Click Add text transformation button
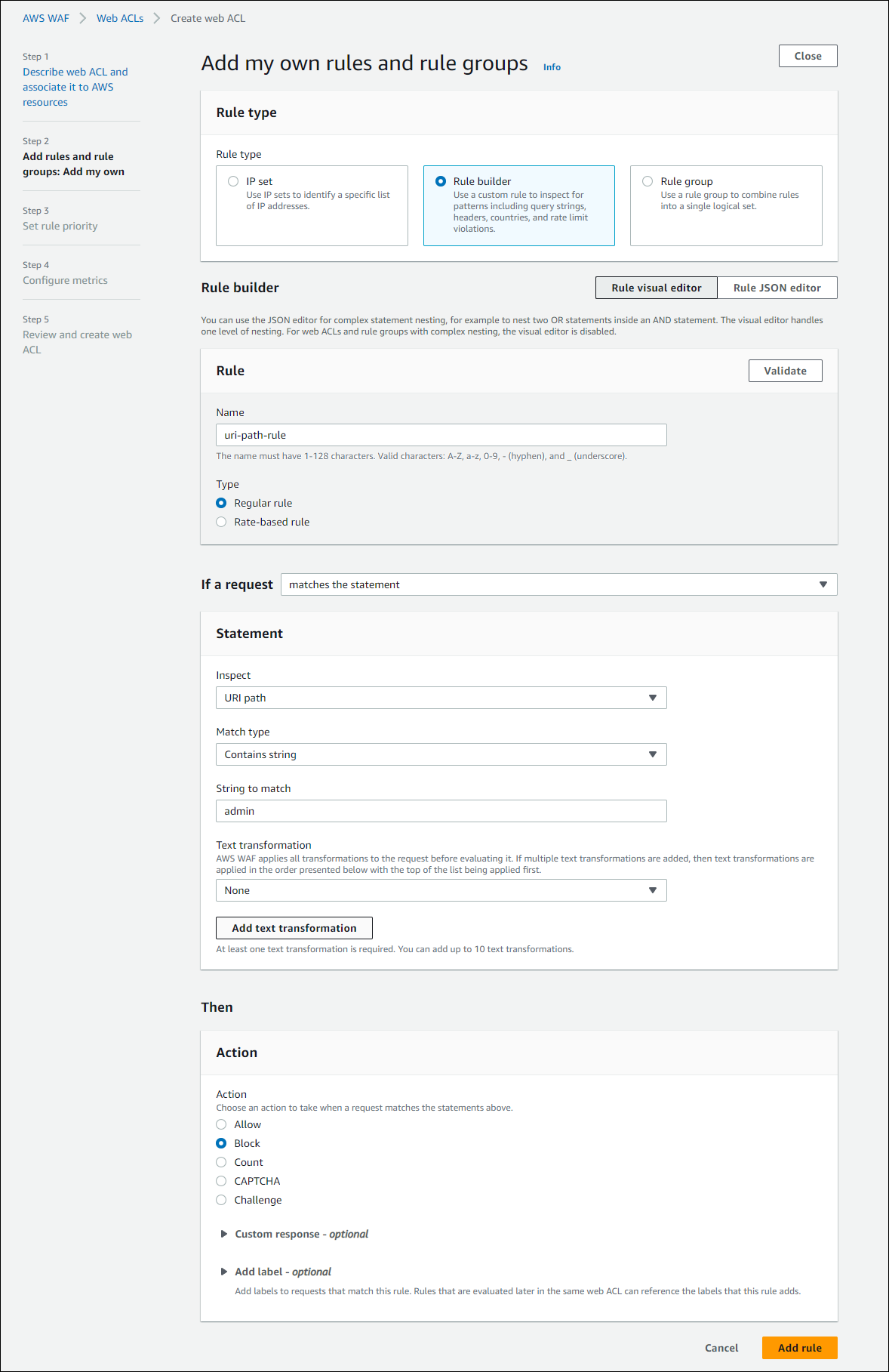Screen dimensions: 889x1372 [294, 928]
